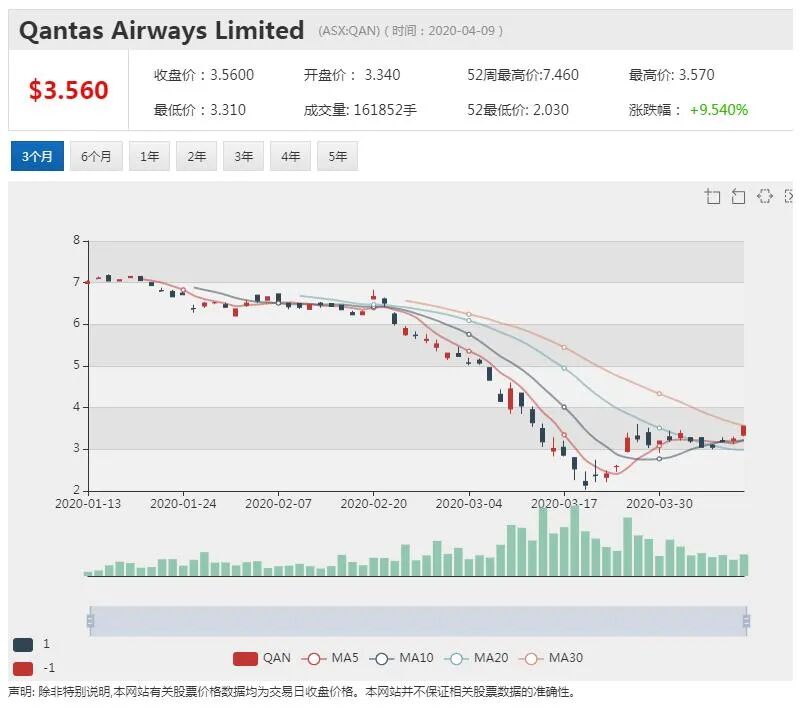This screenshot has width=810, height=718.
Task: Click the +9.540% change percentage
Action: pyautogui.click(x=719, y=110)
